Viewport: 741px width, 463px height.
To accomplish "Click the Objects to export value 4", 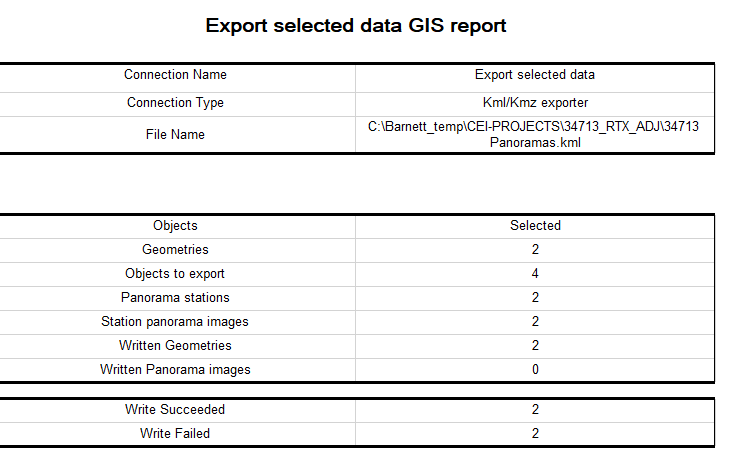I will coord(535,274).
